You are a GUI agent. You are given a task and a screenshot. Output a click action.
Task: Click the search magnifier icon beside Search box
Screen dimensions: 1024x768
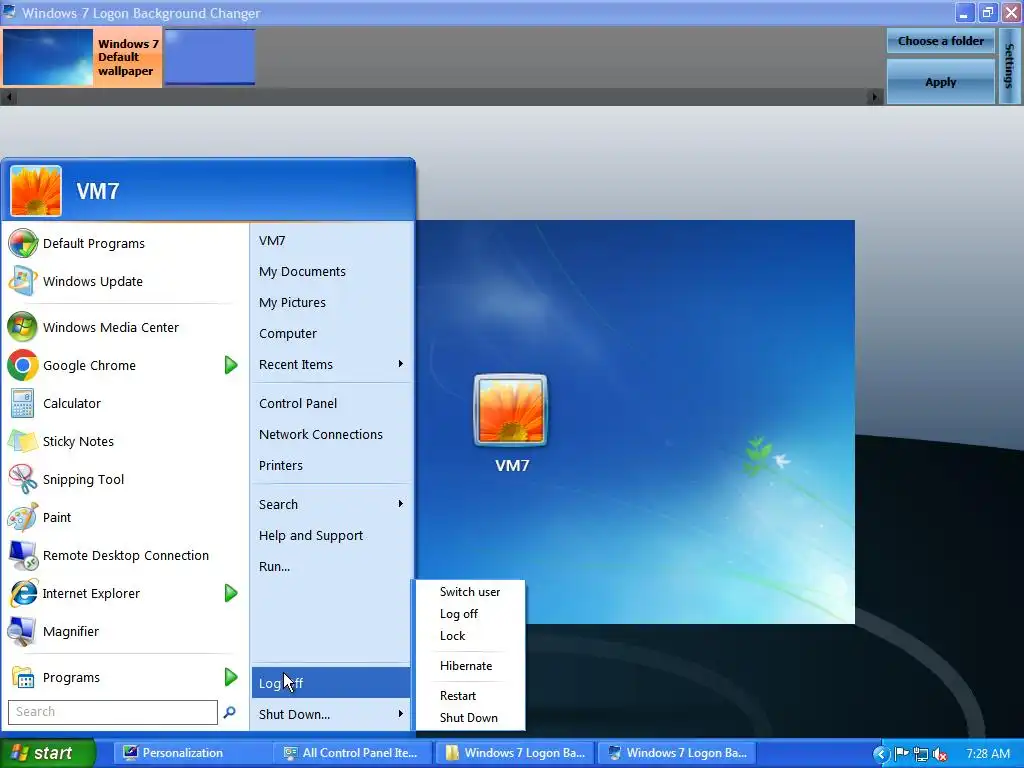230,712
